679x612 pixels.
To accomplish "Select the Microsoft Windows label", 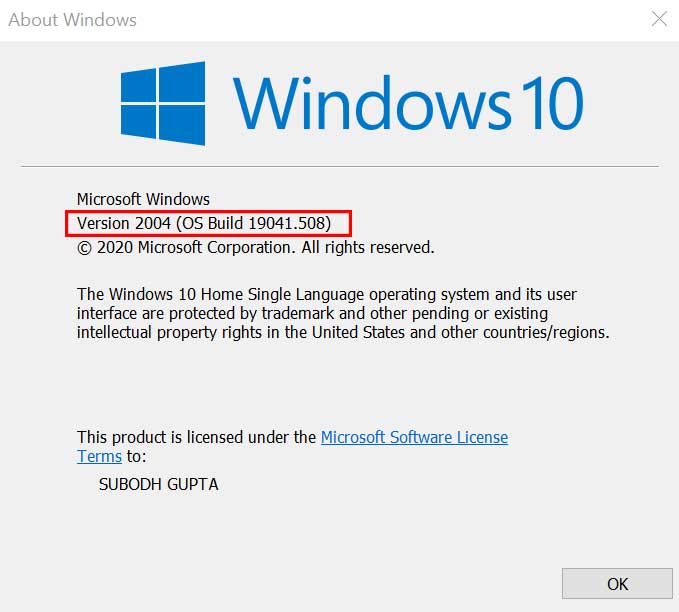I will [143, 199].
